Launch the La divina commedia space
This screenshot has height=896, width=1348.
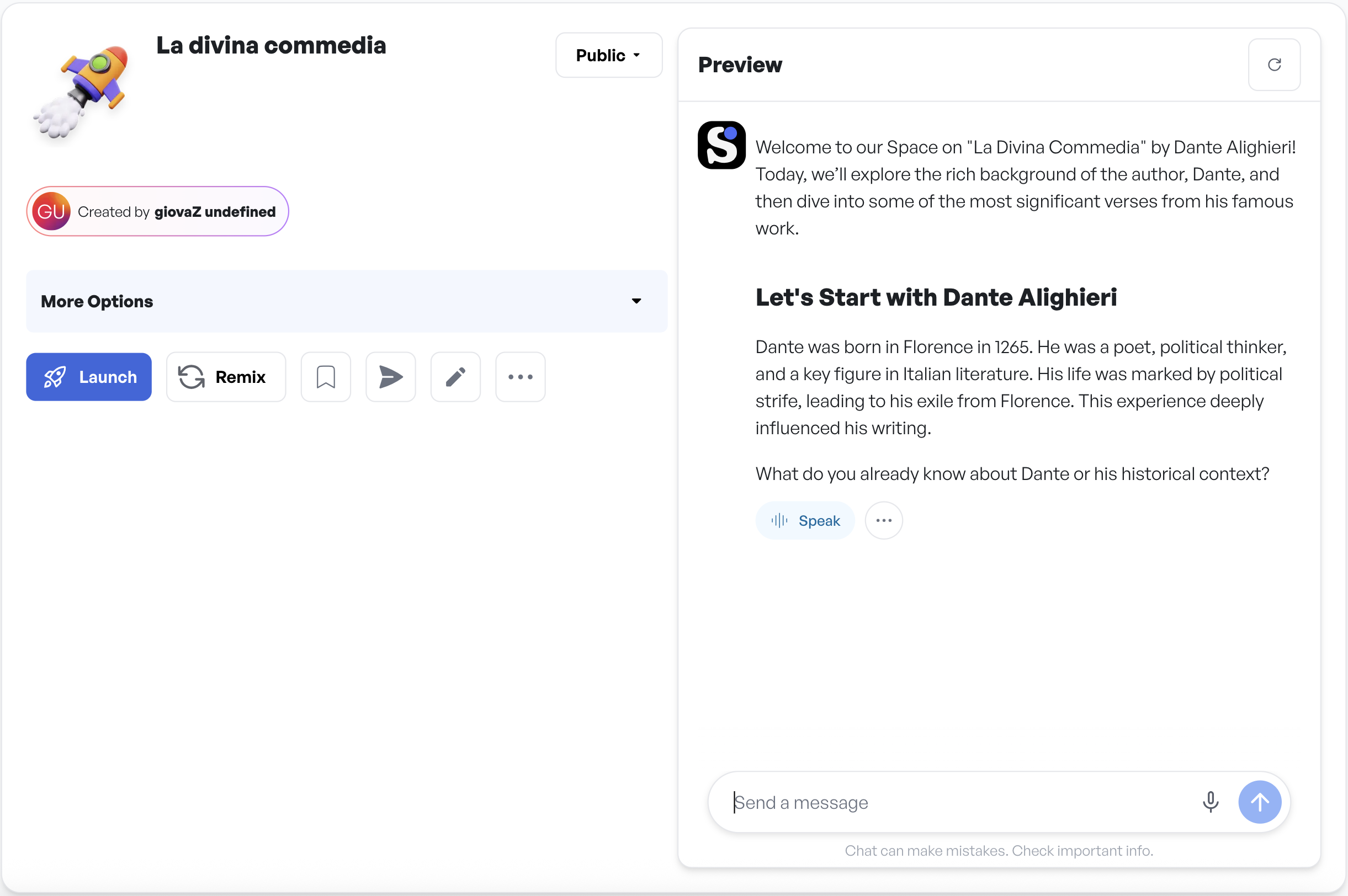coord(89,377)
